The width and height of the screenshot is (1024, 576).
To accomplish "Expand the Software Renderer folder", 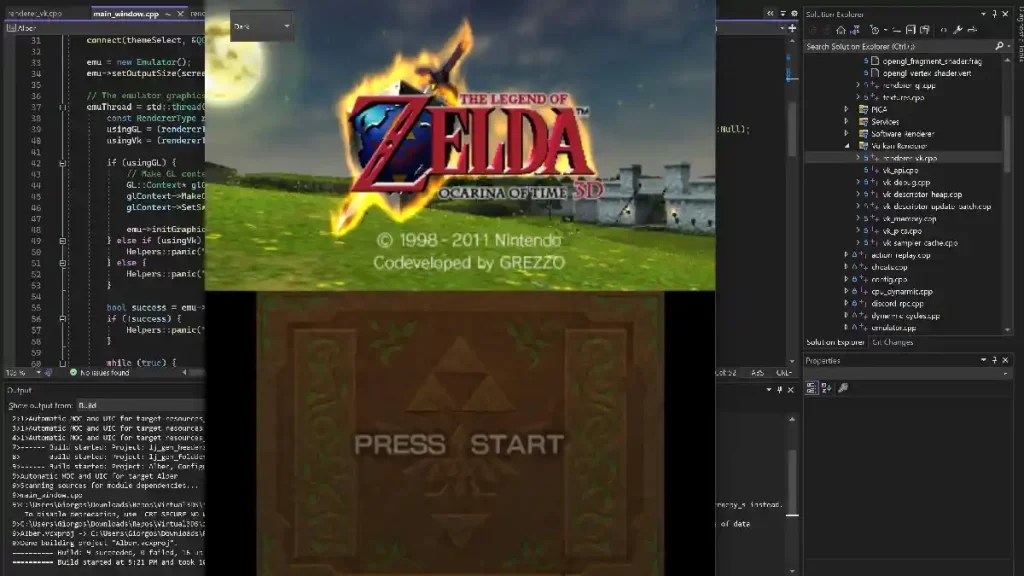I will tap(846, 134).
